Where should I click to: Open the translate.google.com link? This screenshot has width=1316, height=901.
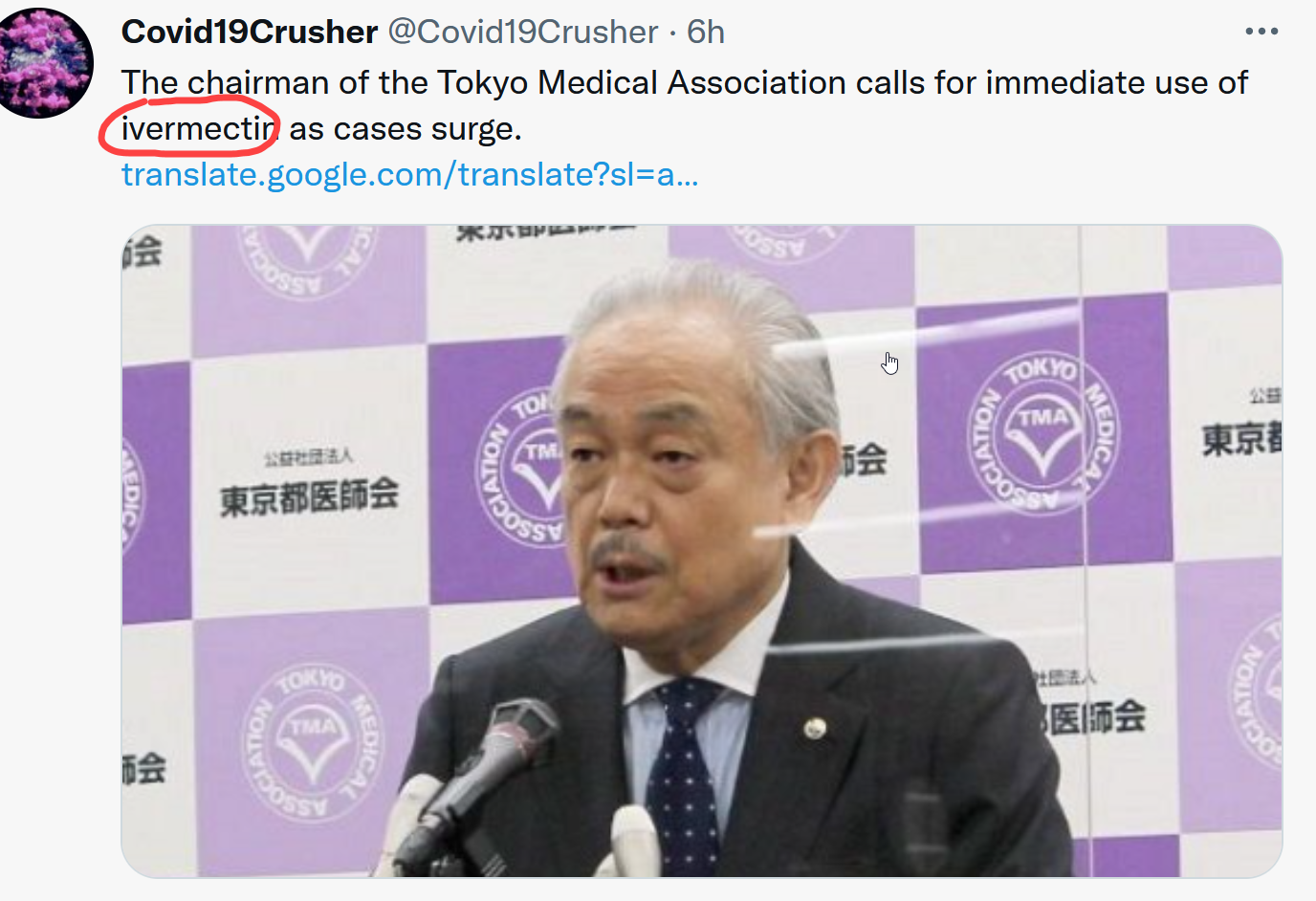coord(409,174)
